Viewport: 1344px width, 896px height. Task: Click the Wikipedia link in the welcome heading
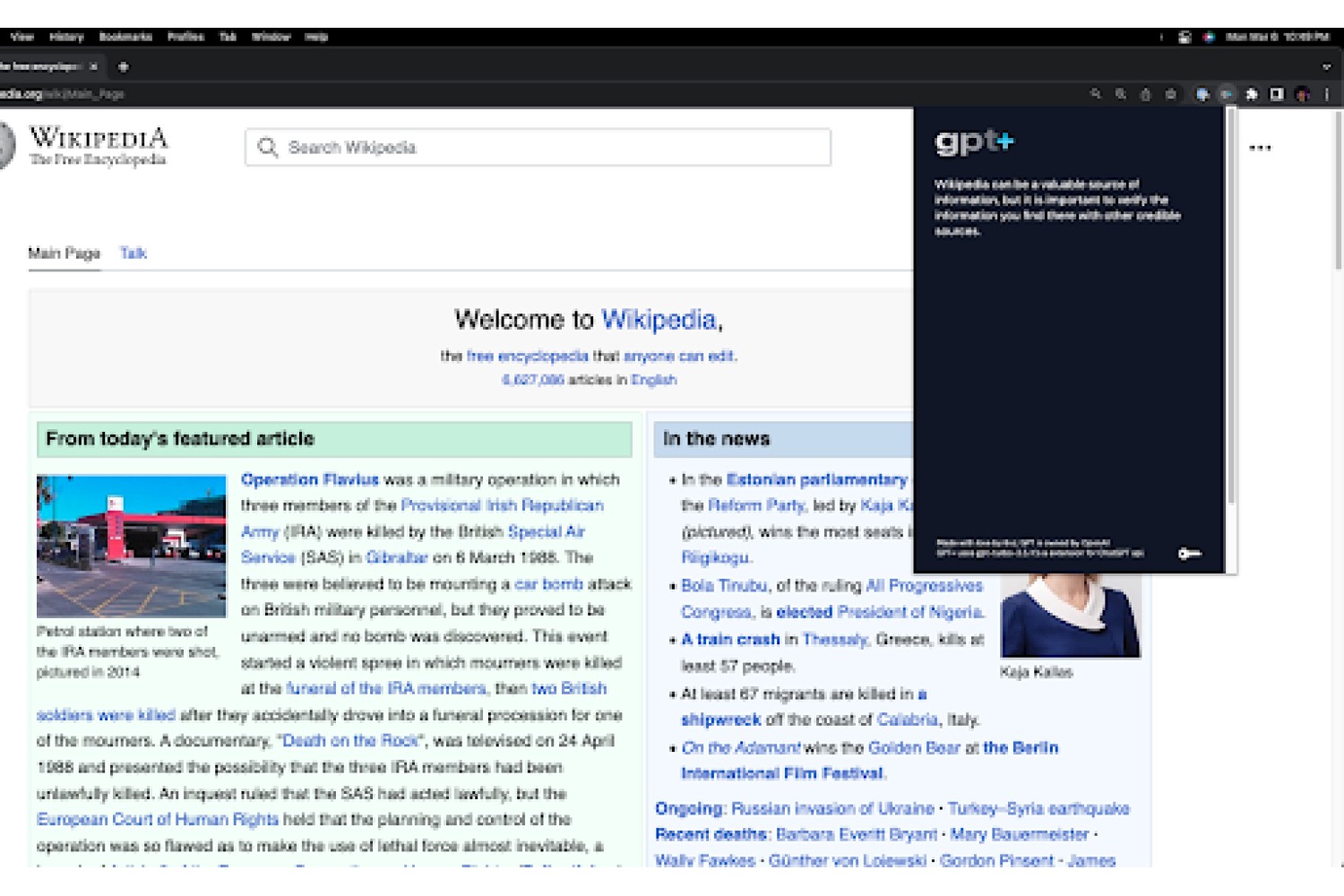tap(659, 320)
